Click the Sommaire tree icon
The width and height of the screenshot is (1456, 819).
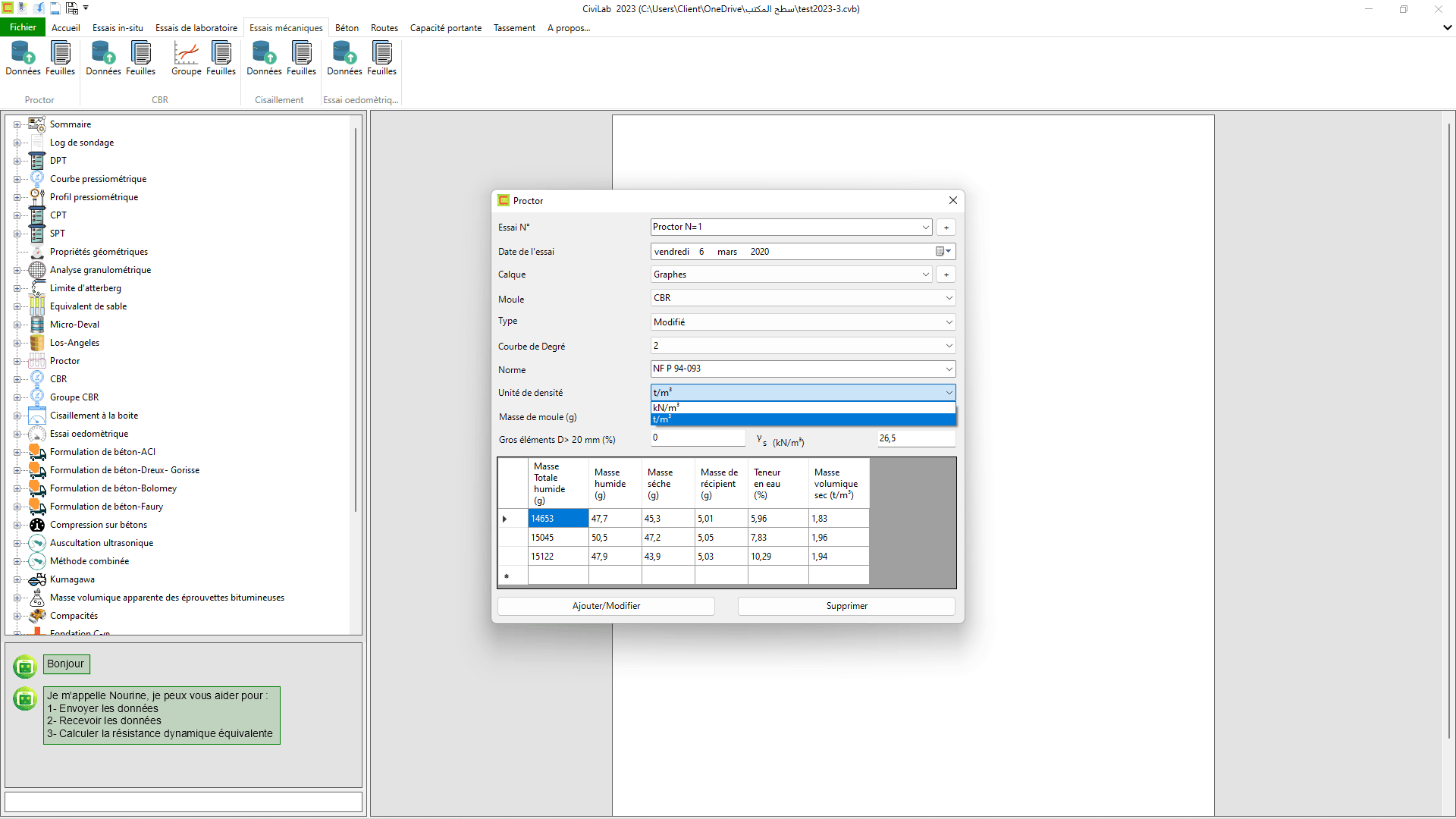(37, 124)
